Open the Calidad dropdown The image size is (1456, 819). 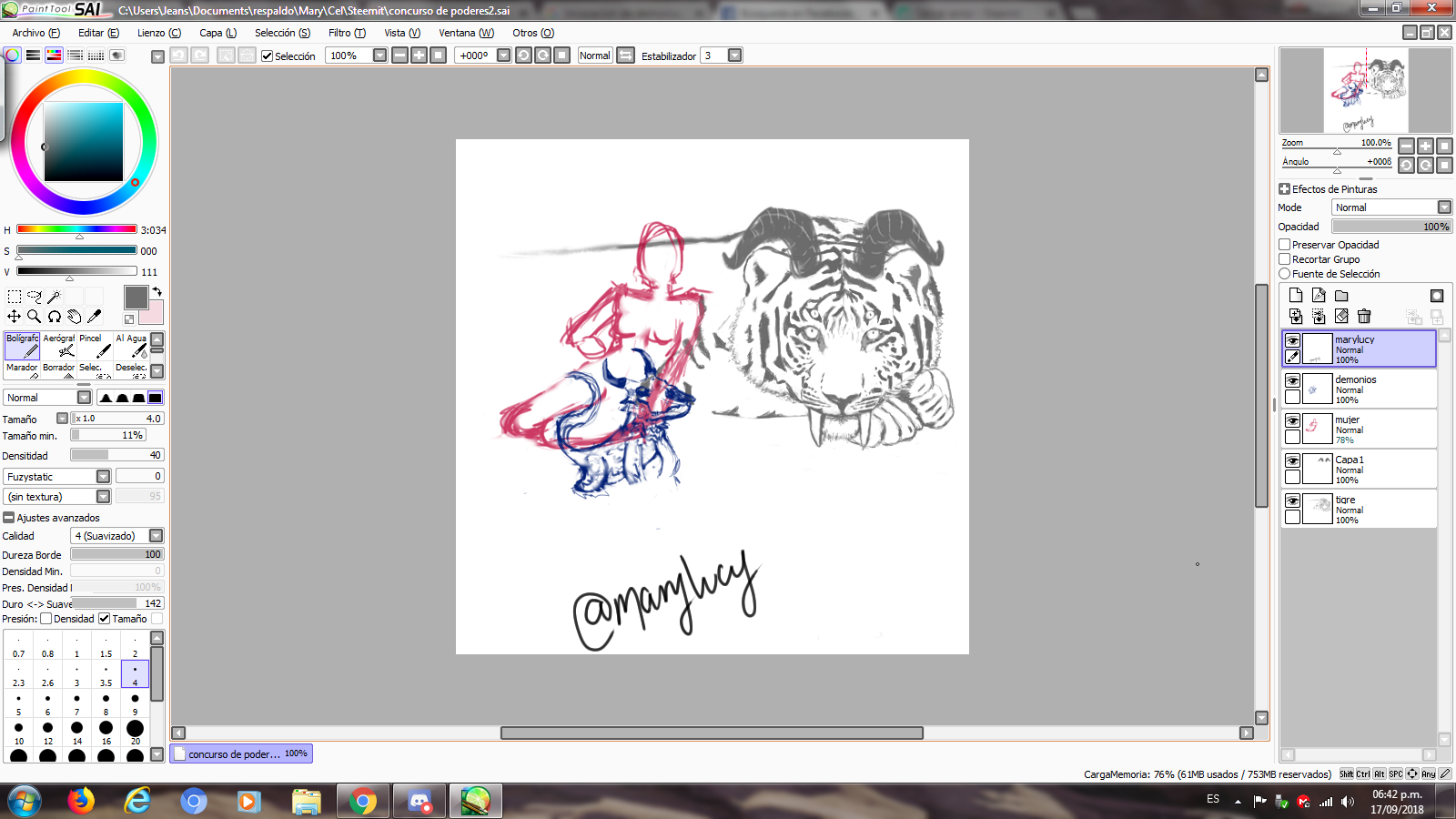[157, 536]
